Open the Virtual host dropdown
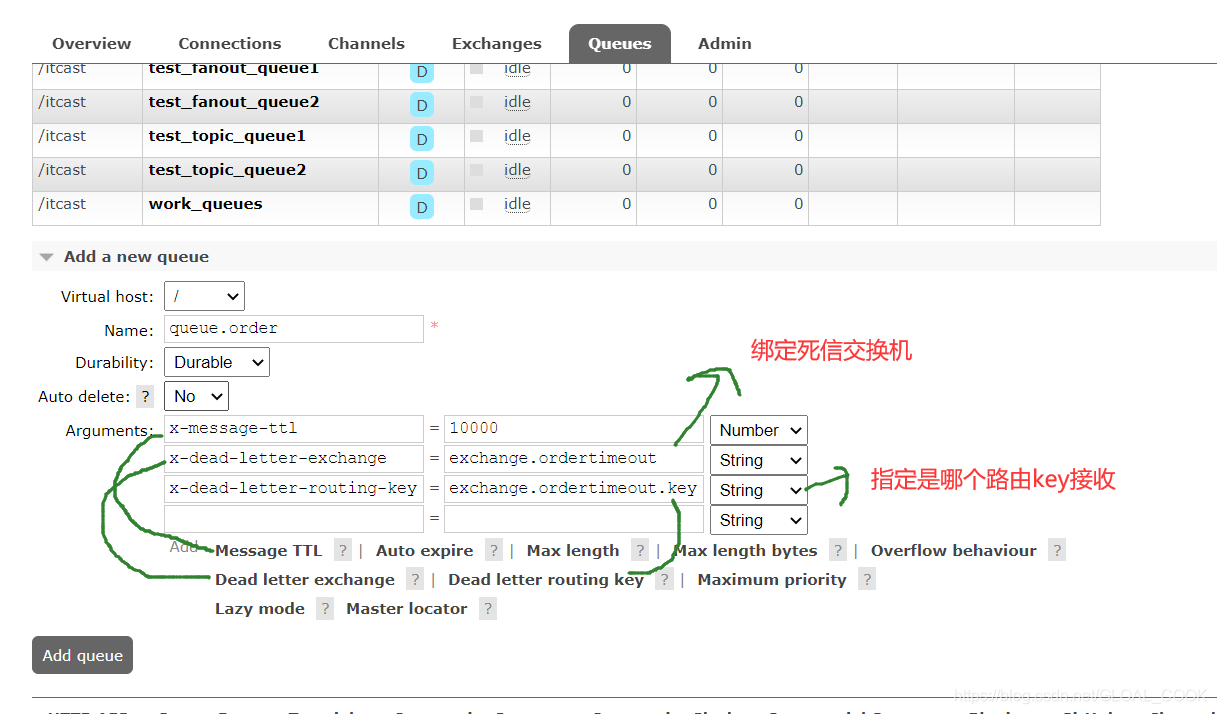 click(204, 296)
